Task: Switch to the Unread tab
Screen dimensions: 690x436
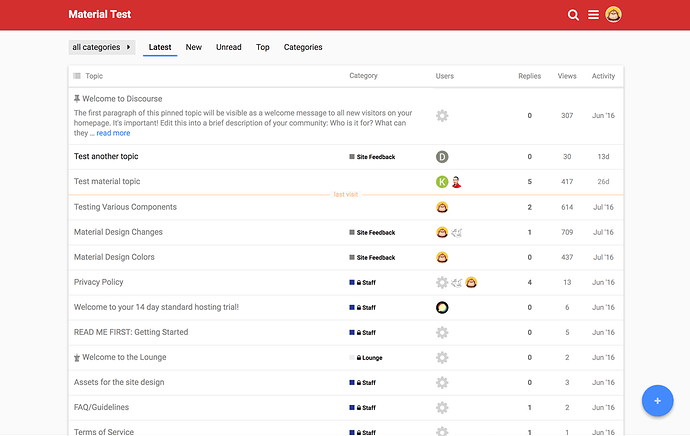Action: coord(229,47)
